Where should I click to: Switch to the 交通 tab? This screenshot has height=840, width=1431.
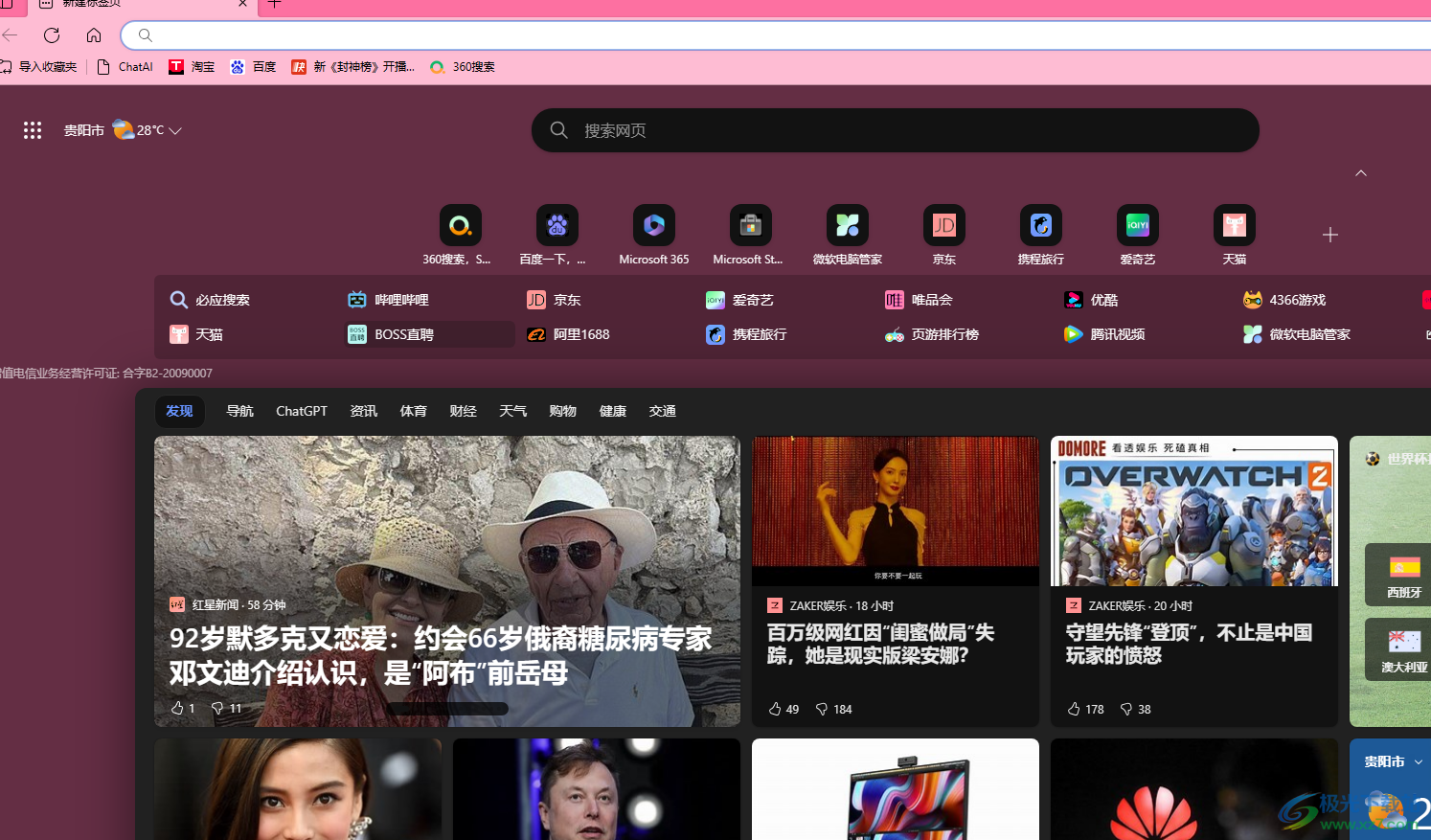(x=663, y=411)
